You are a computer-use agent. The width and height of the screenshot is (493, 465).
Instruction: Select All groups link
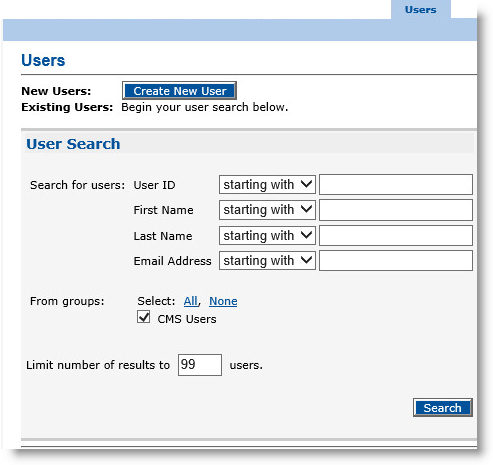[x=190, y=301]
